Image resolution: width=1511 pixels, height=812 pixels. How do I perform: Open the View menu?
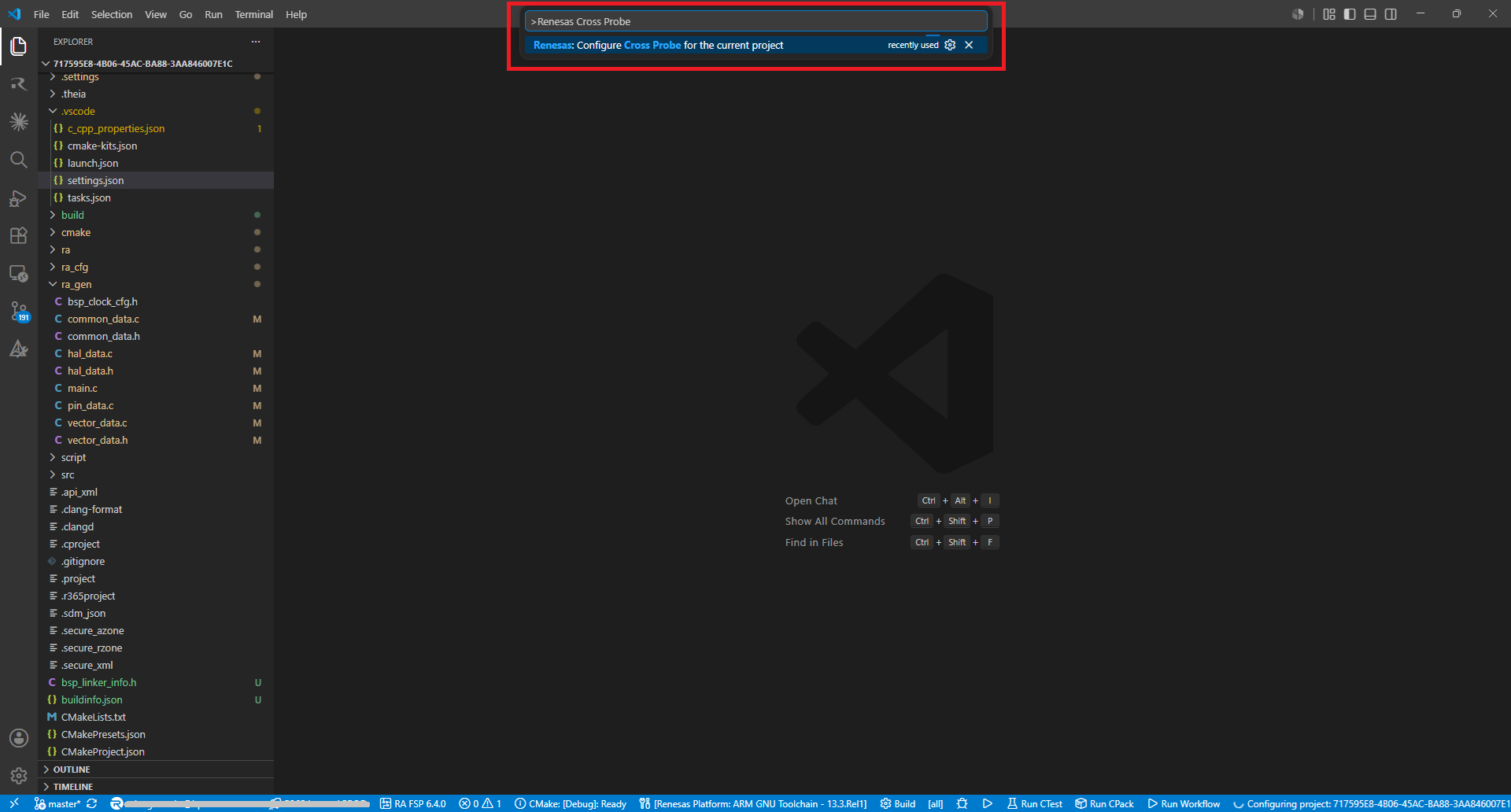coord(156,14)
